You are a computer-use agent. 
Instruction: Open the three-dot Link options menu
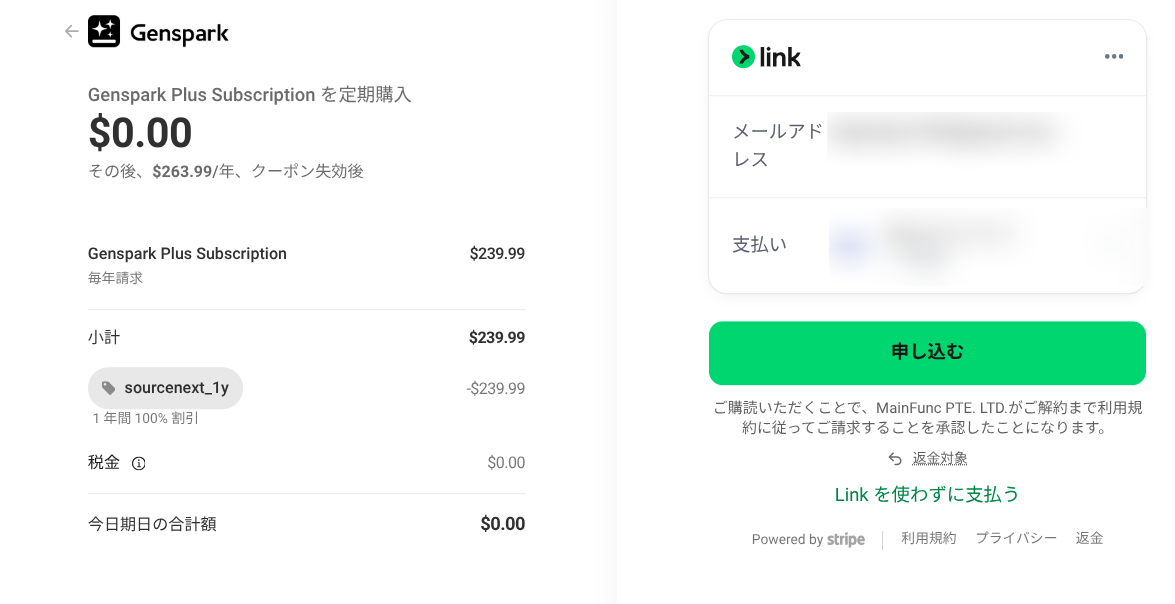click(x=1114, y=57)
